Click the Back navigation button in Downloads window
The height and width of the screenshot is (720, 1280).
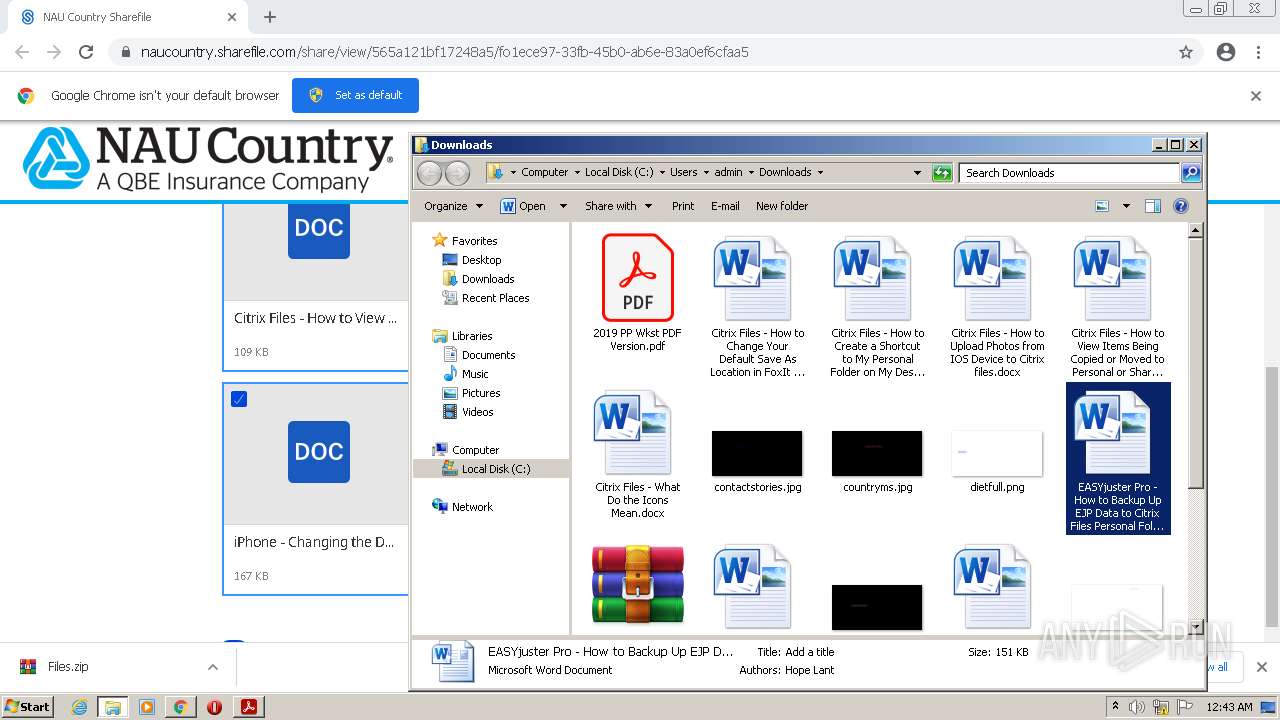click(x=429, y=173)
